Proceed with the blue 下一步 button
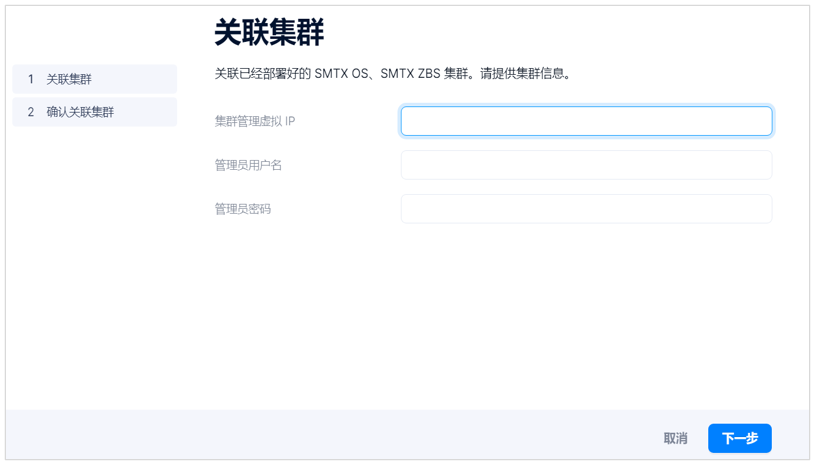The height and width of the screenshot is (466, 814). pyautogui.click(x=740, y=438)
